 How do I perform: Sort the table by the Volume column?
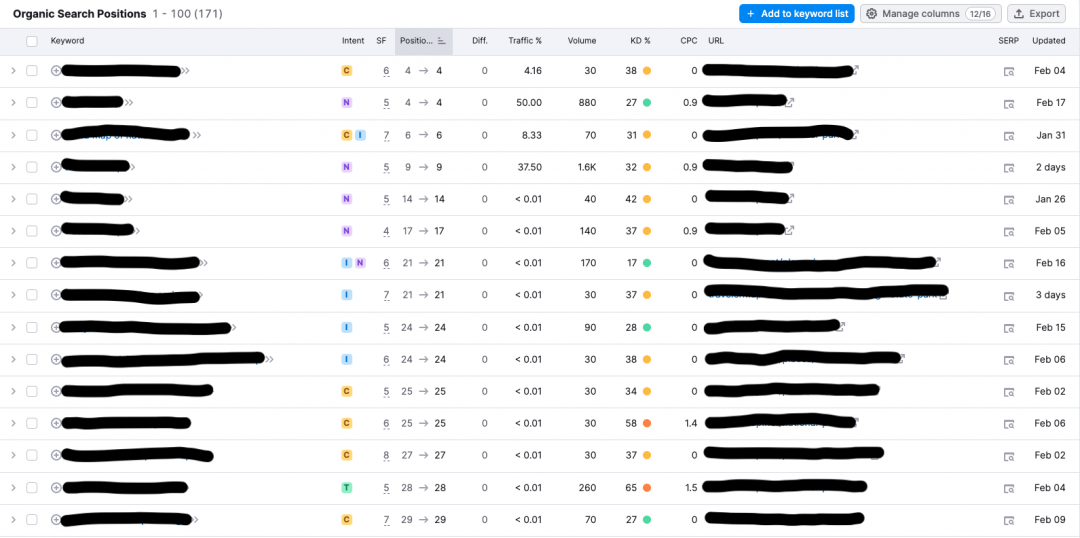click(581, 41)
